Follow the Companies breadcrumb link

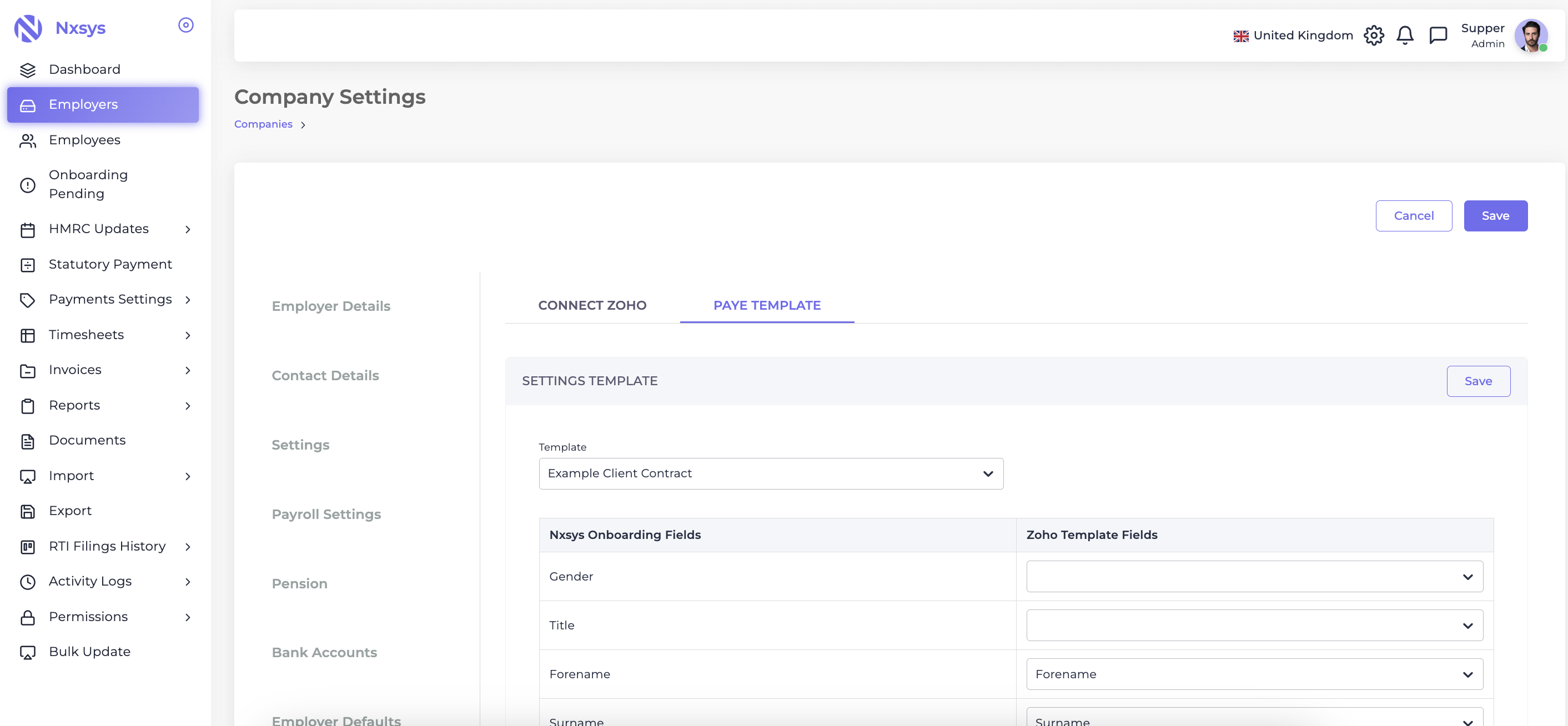263,124
